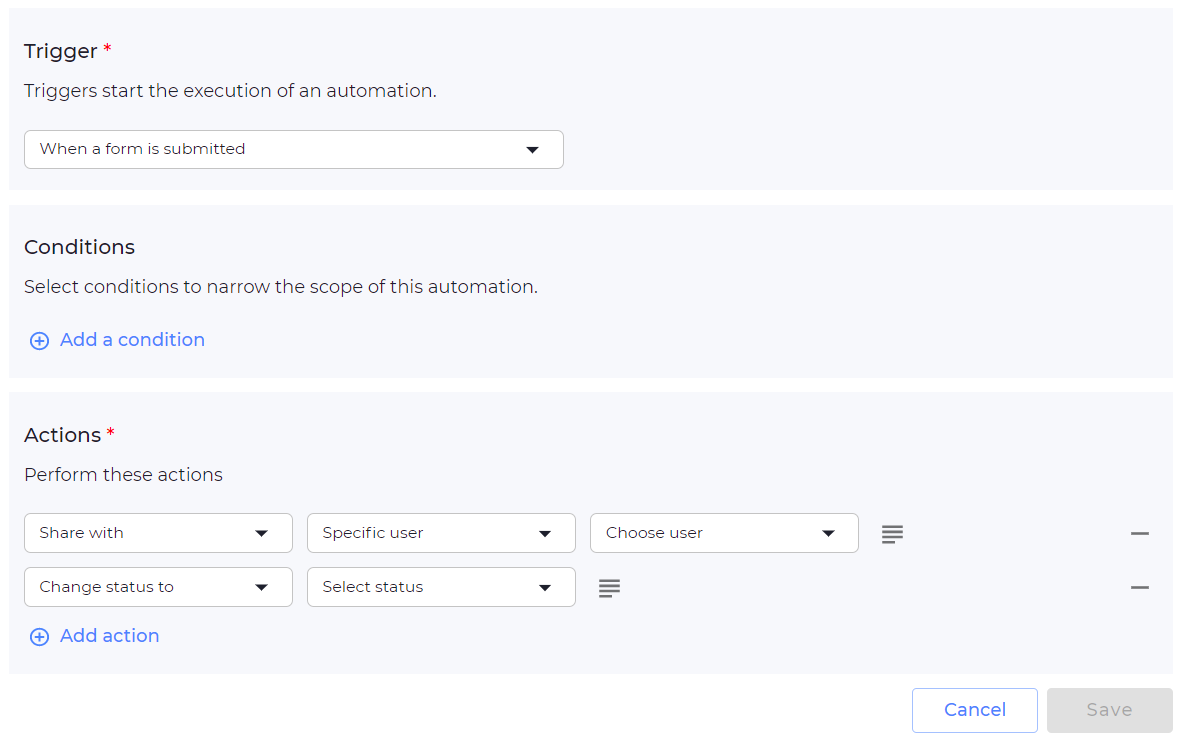Click the lines icon on the Share with row

(892, 534)
